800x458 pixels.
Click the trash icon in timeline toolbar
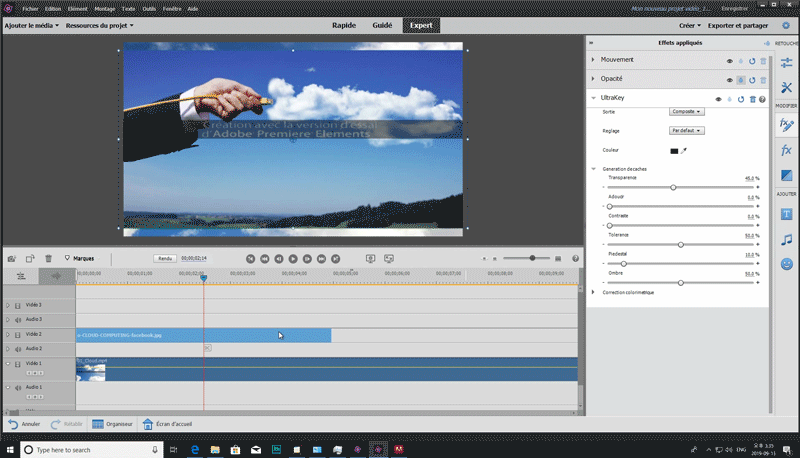coord(48,258)
